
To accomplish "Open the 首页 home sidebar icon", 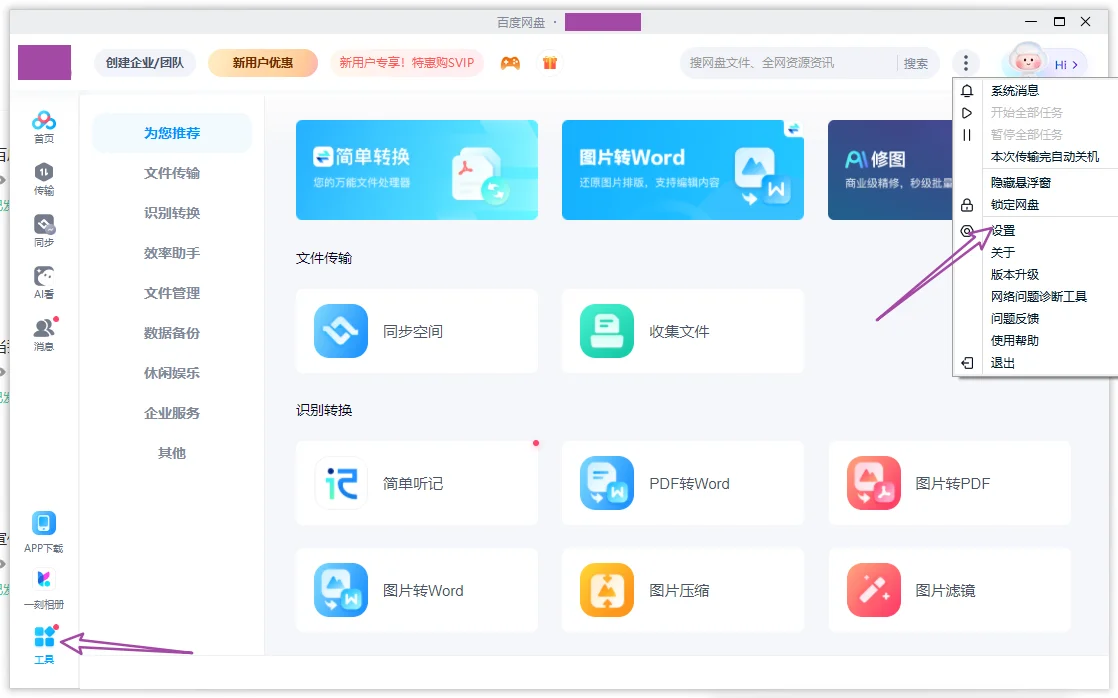I will tap(43, 125).
